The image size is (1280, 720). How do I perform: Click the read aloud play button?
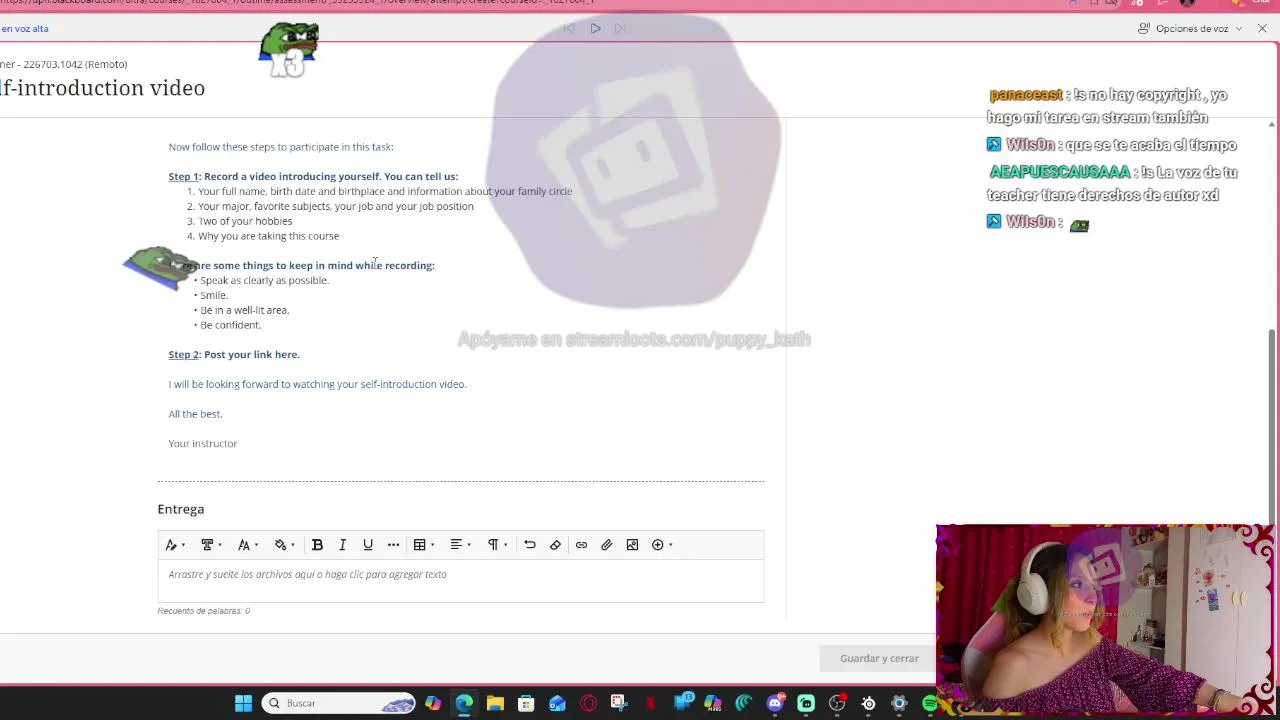(595, 28)
